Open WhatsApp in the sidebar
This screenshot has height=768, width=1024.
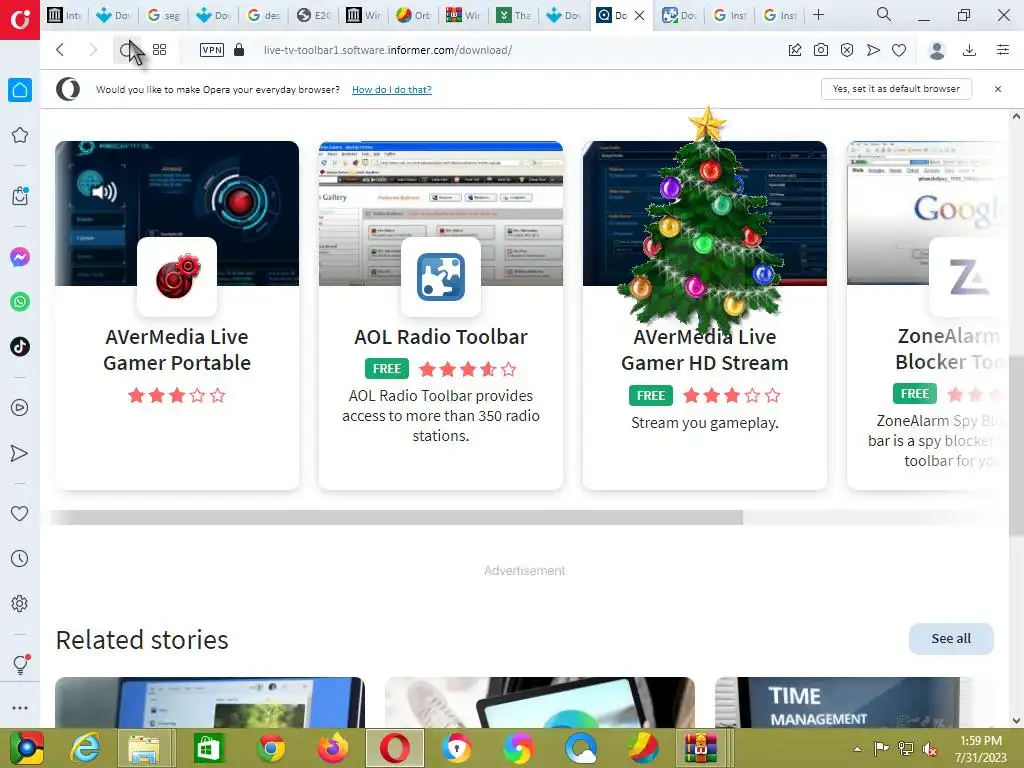20,302
